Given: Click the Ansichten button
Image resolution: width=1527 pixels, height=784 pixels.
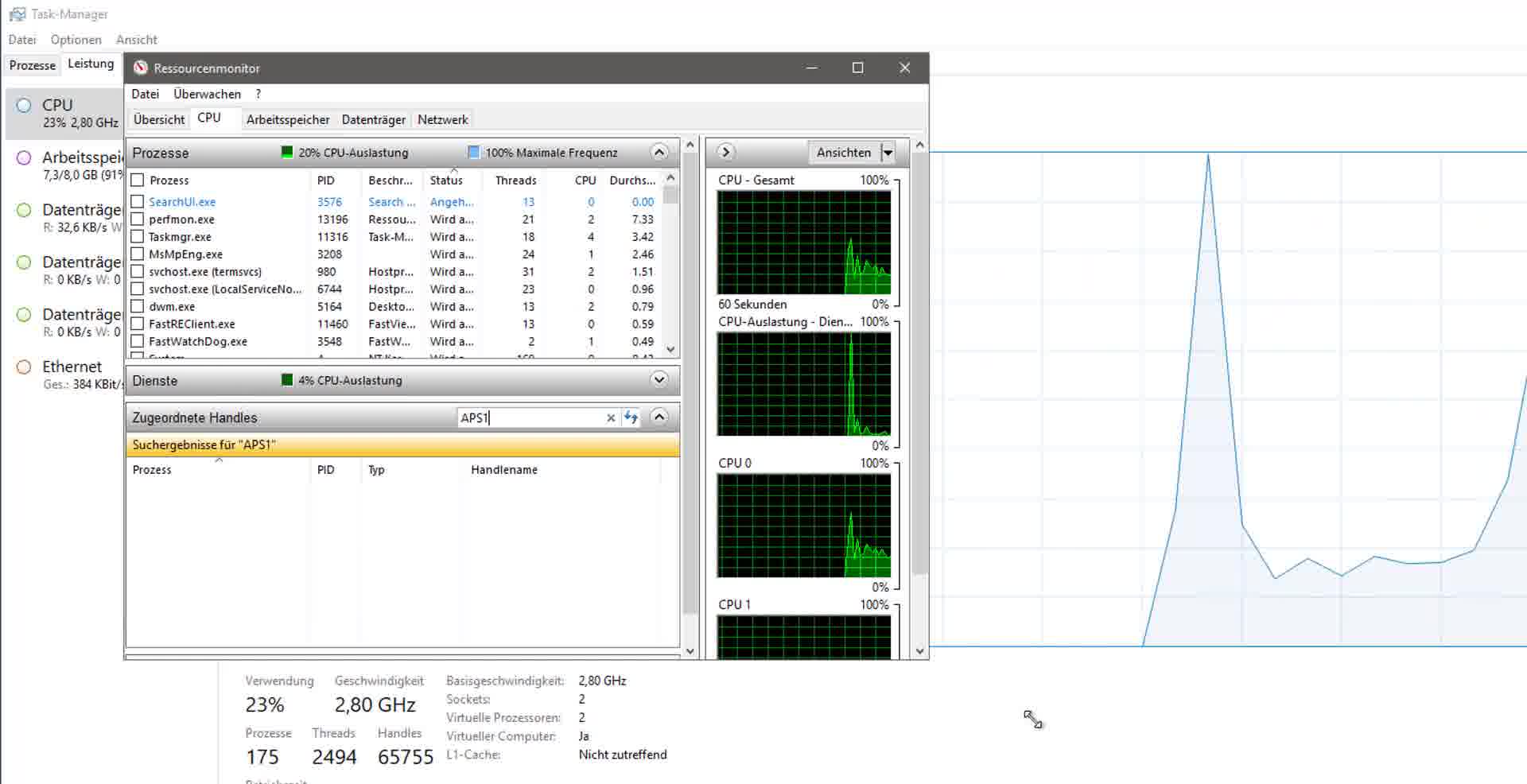Looking at the screenshot, I should point(844,152).
